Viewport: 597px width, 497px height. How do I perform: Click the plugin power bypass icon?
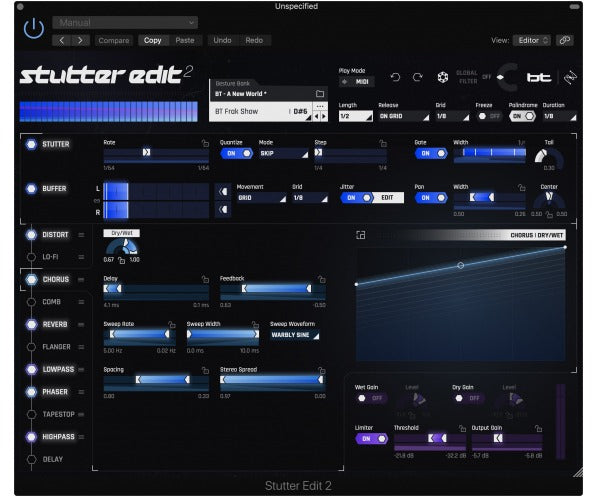click(34, 28)
